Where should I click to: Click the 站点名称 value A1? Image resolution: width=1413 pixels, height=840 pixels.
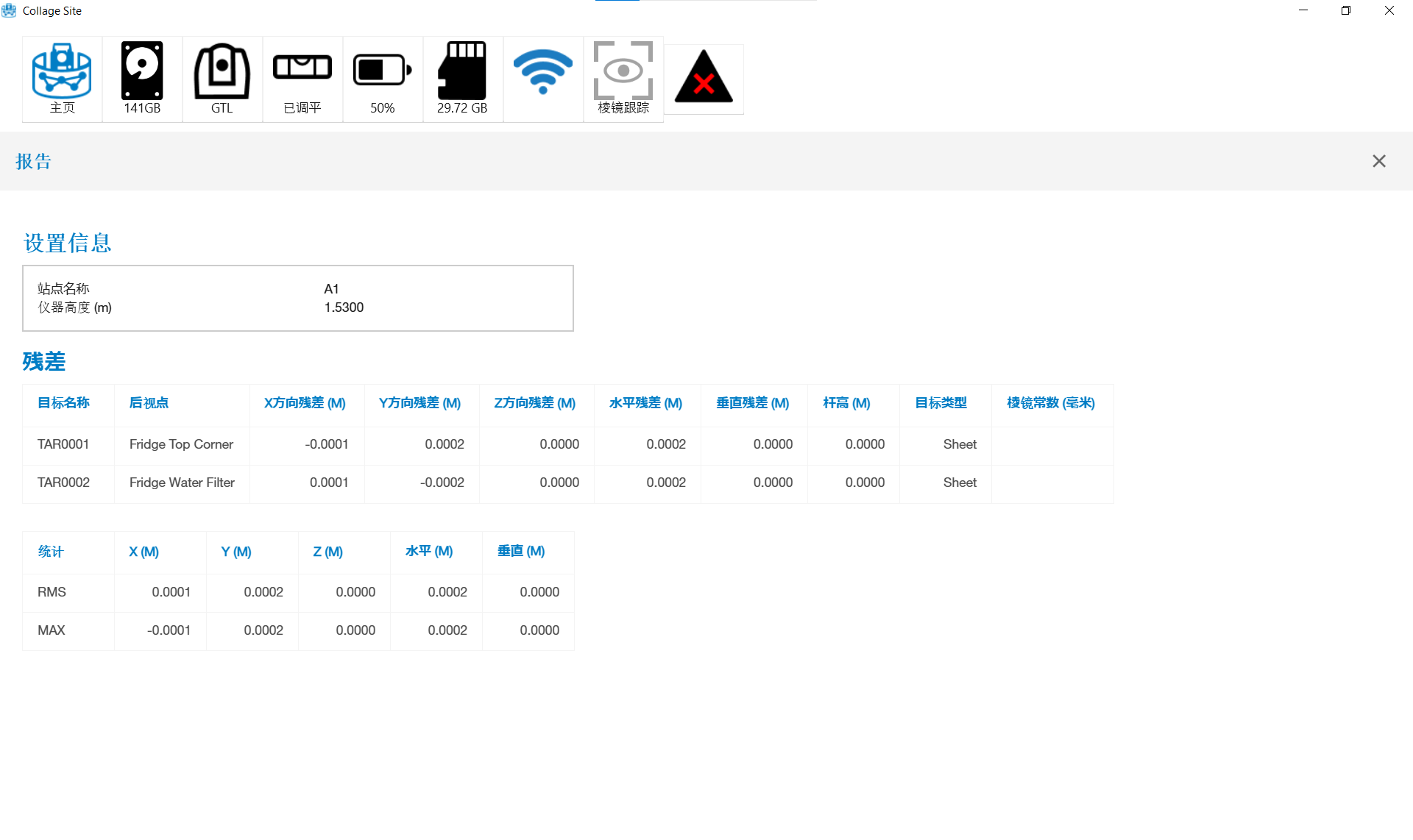pos(331,289)
